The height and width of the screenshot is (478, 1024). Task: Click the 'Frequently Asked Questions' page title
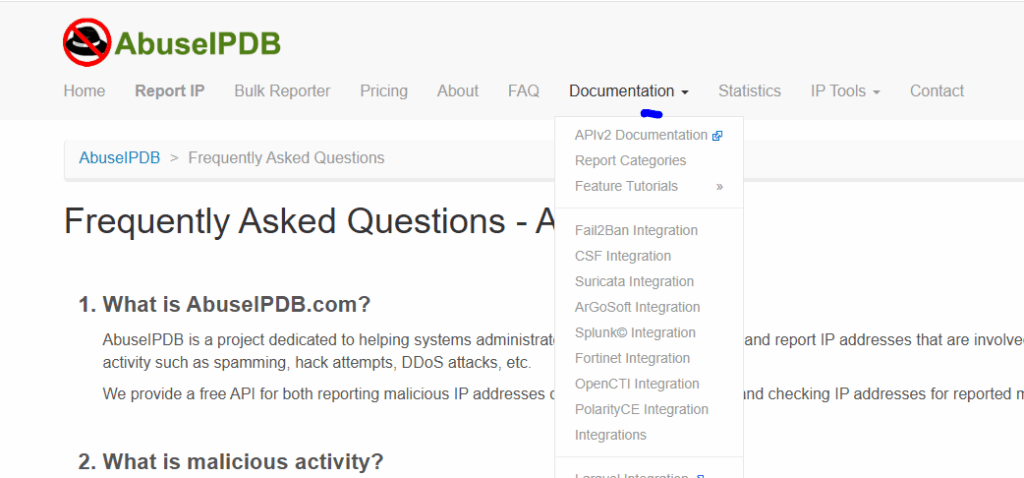coord(309,221)
